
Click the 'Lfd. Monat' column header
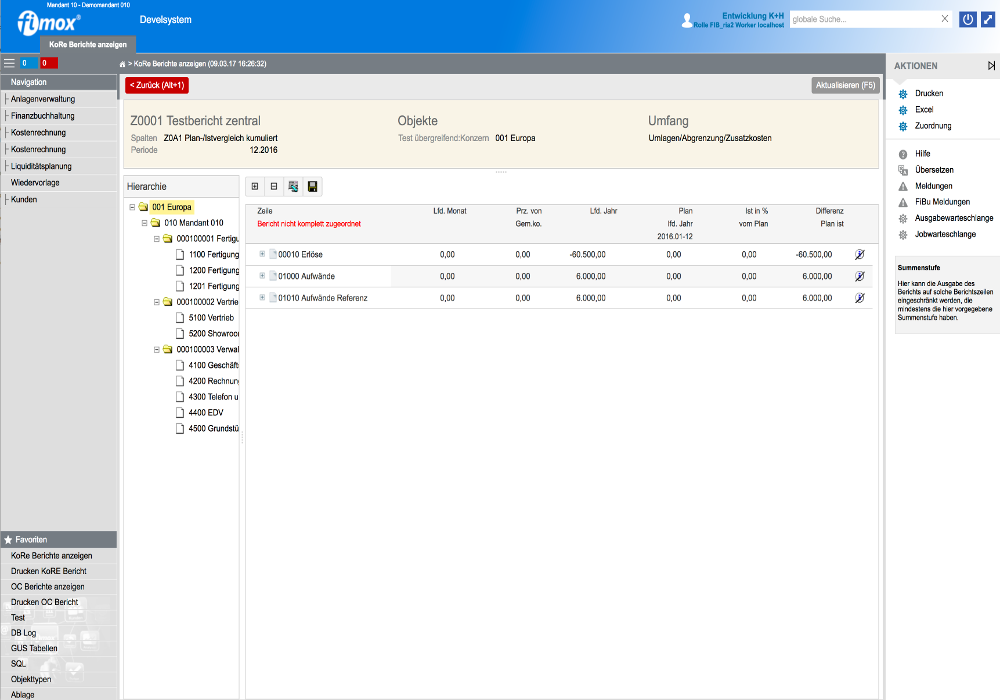(450, 211)
